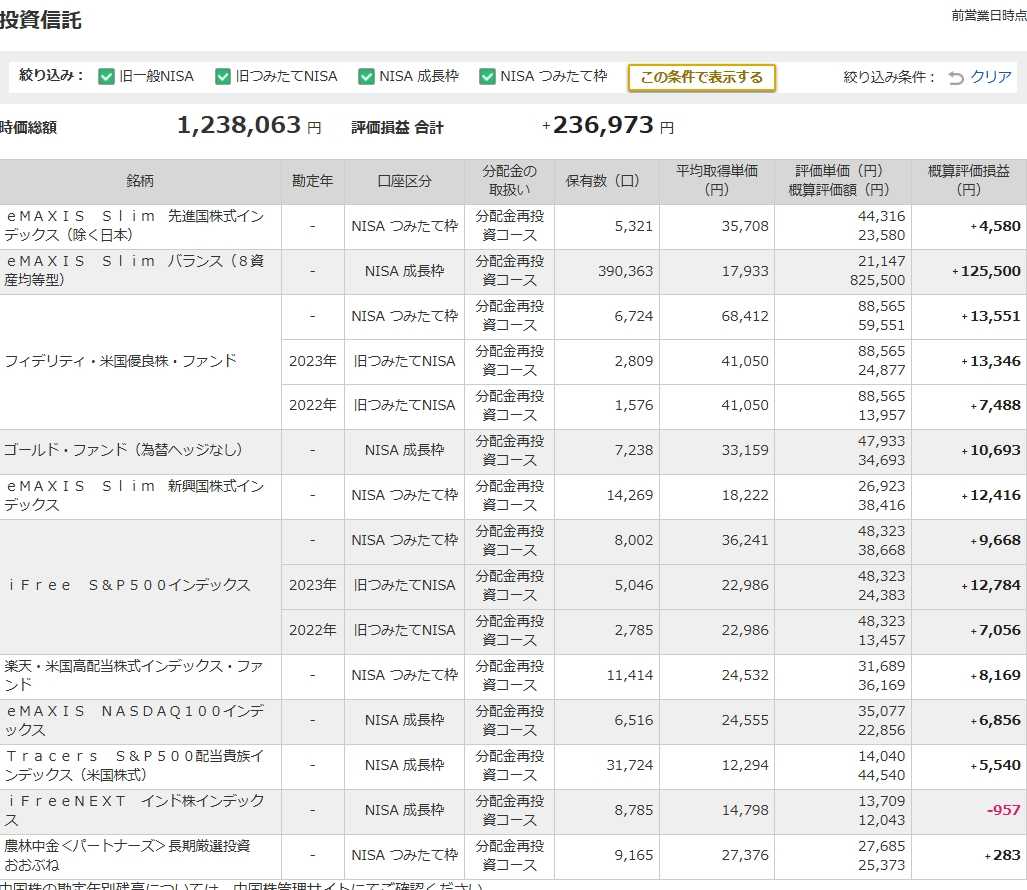Open Tracers S&P500配当貴族インデックス fund
Image resolution: width=1027 pixels, height=890 pixels.
point(134,766)
